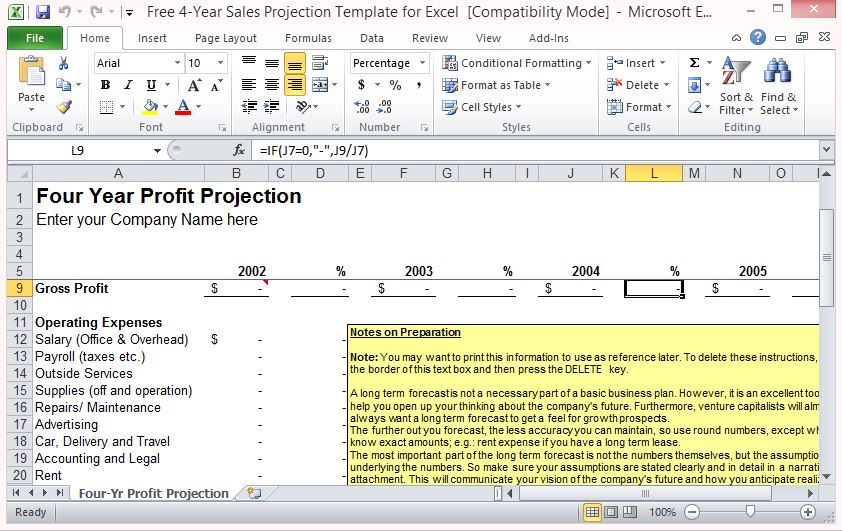The height and width of the screenshot is (531, 842).
Task: Open Find & Select binoculars tool
Action: [777, 85]
